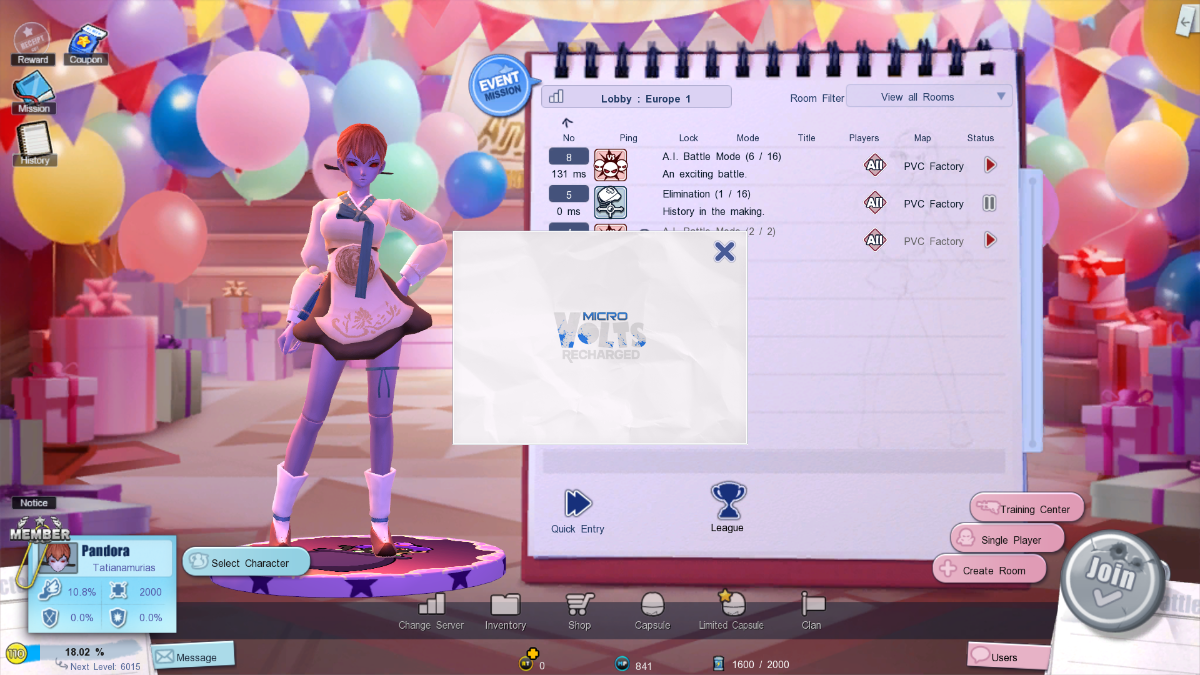This screenshot has height=675, width=1200.
Task: Click the level 110 badge
Action: click(x=16, y=653)
